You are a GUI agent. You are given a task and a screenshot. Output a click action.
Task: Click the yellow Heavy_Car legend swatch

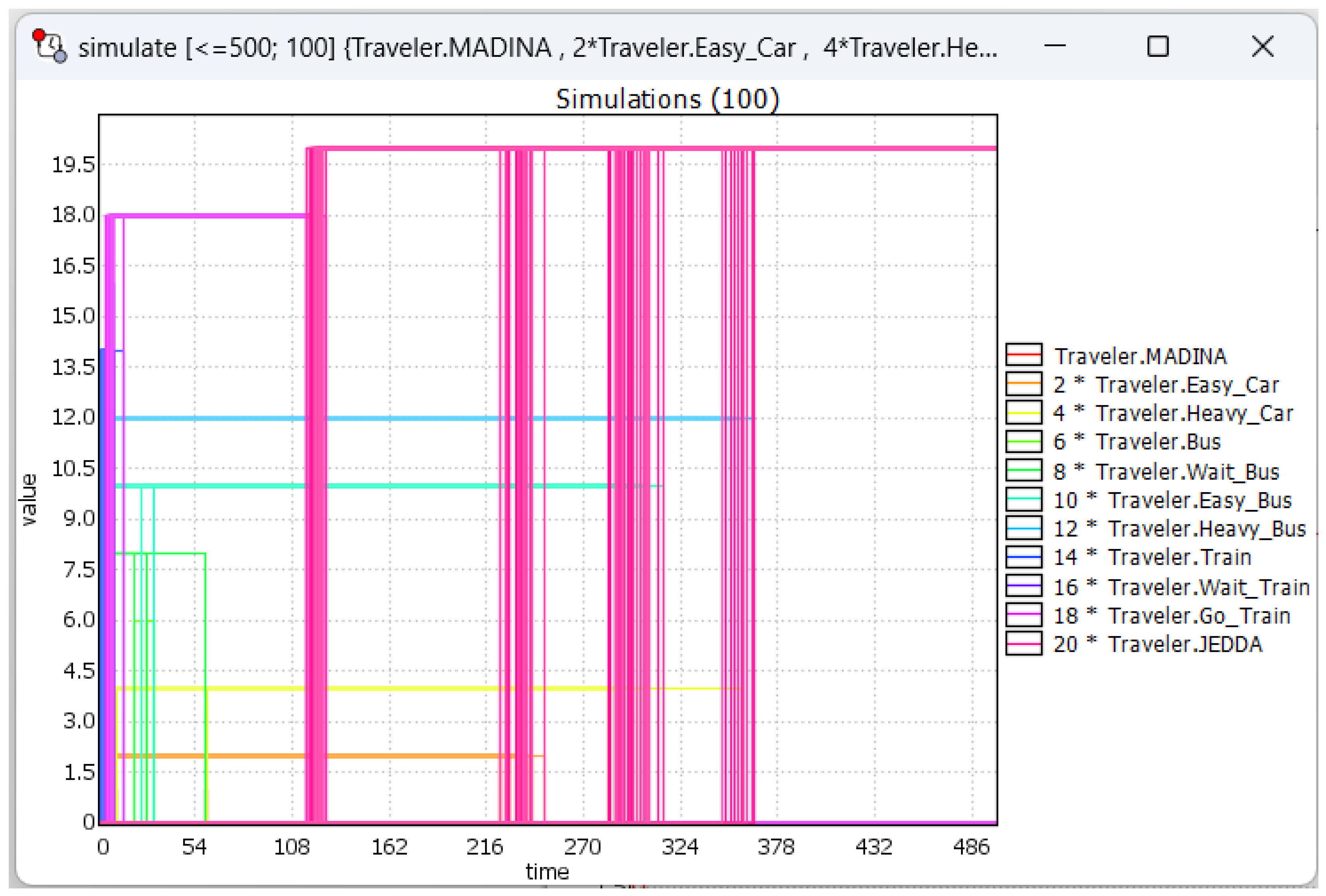click(1024, 412)
